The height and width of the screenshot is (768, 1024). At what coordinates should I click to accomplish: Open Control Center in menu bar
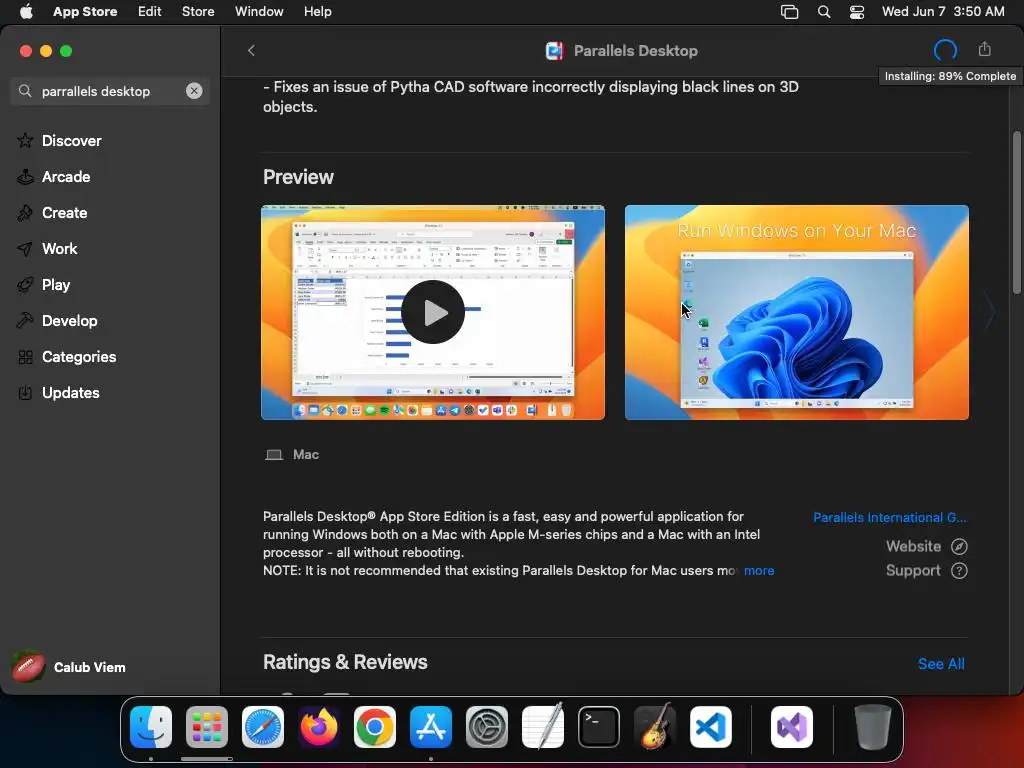pyautogui.click(x=857, y=12)
